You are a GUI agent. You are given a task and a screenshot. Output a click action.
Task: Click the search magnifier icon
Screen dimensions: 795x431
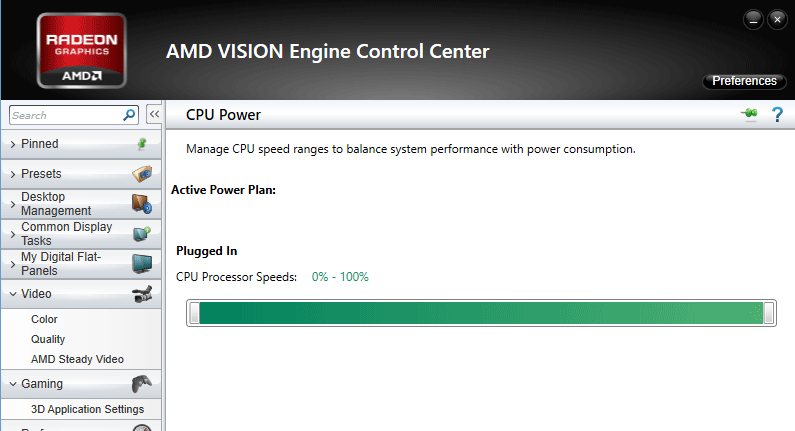[x=129, y=115]
